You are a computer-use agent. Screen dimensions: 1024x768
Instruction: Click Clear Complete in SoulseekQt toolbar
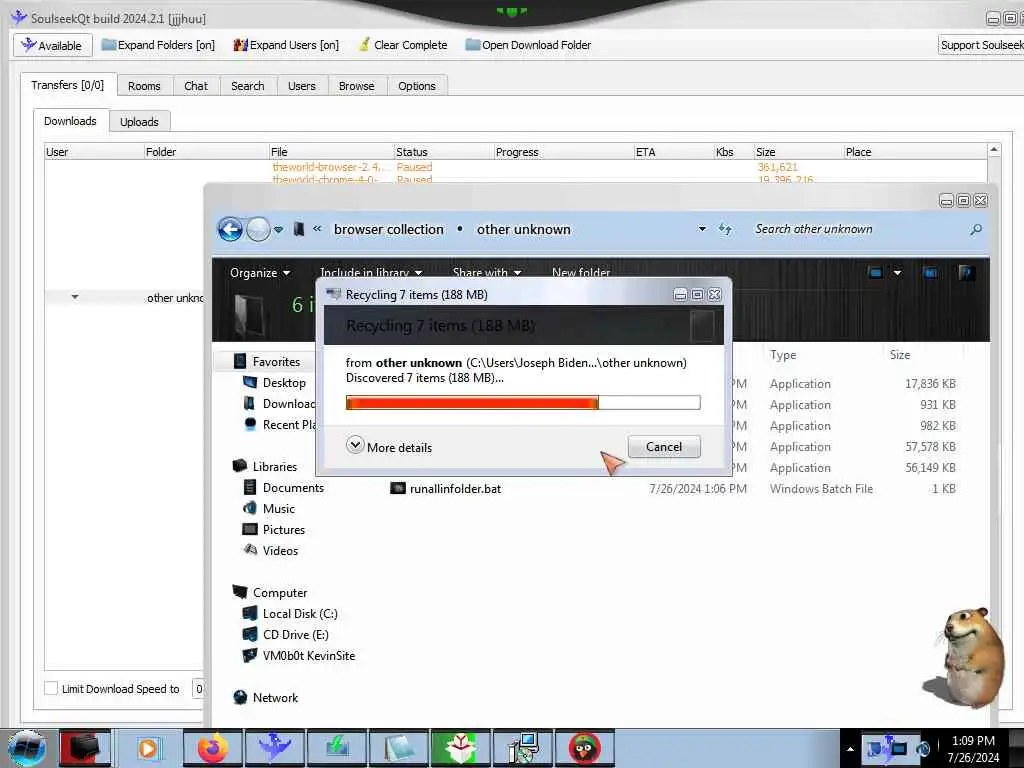[x=403, y=45]
